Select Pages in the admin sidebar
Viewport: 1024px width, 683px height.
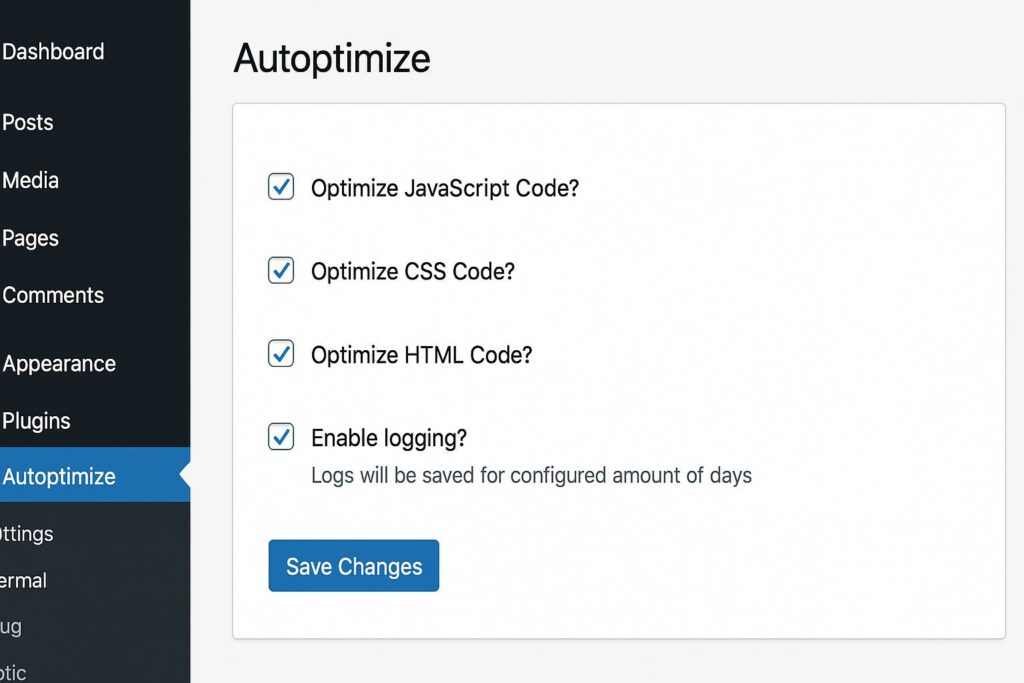[31, 239]
